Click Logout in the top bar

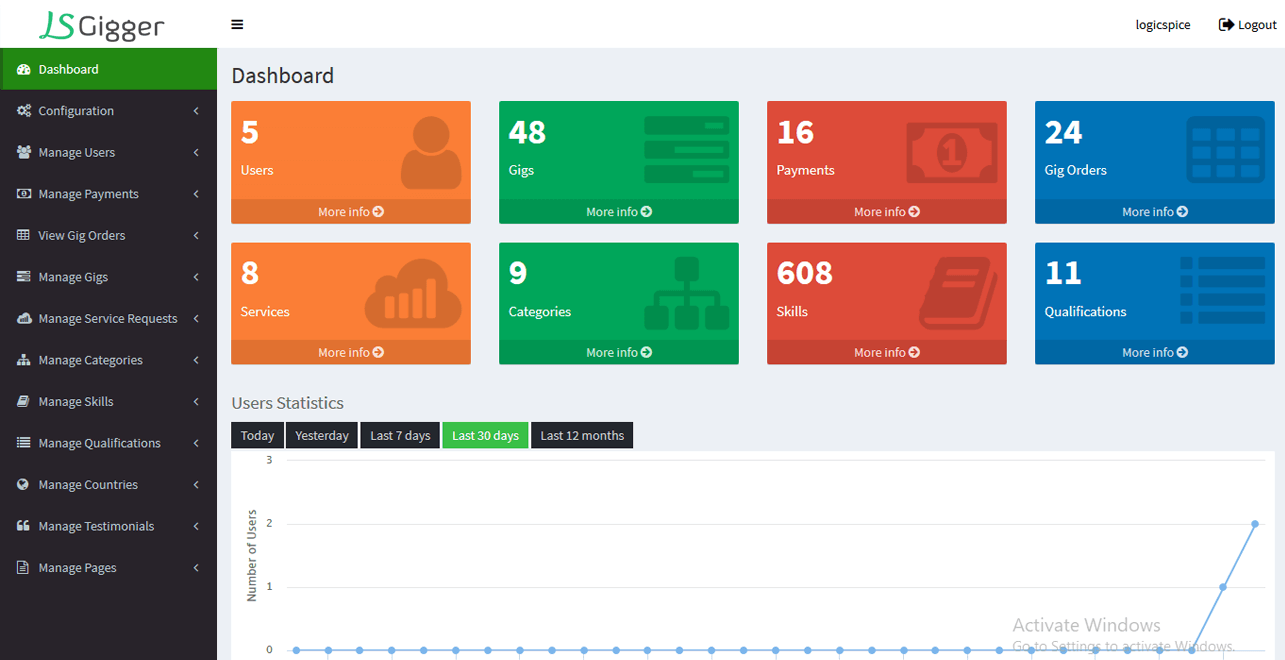[1247, 25]
